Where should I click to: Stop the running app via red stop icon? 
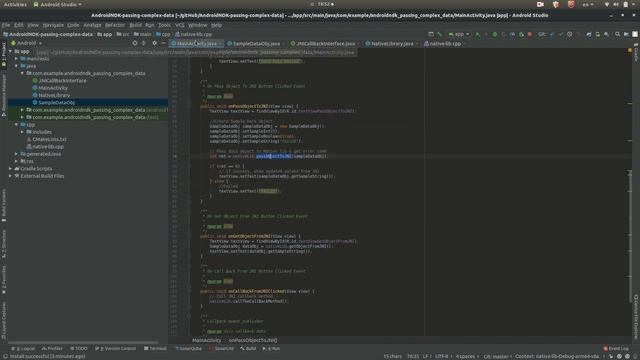(x=530, y=35)
